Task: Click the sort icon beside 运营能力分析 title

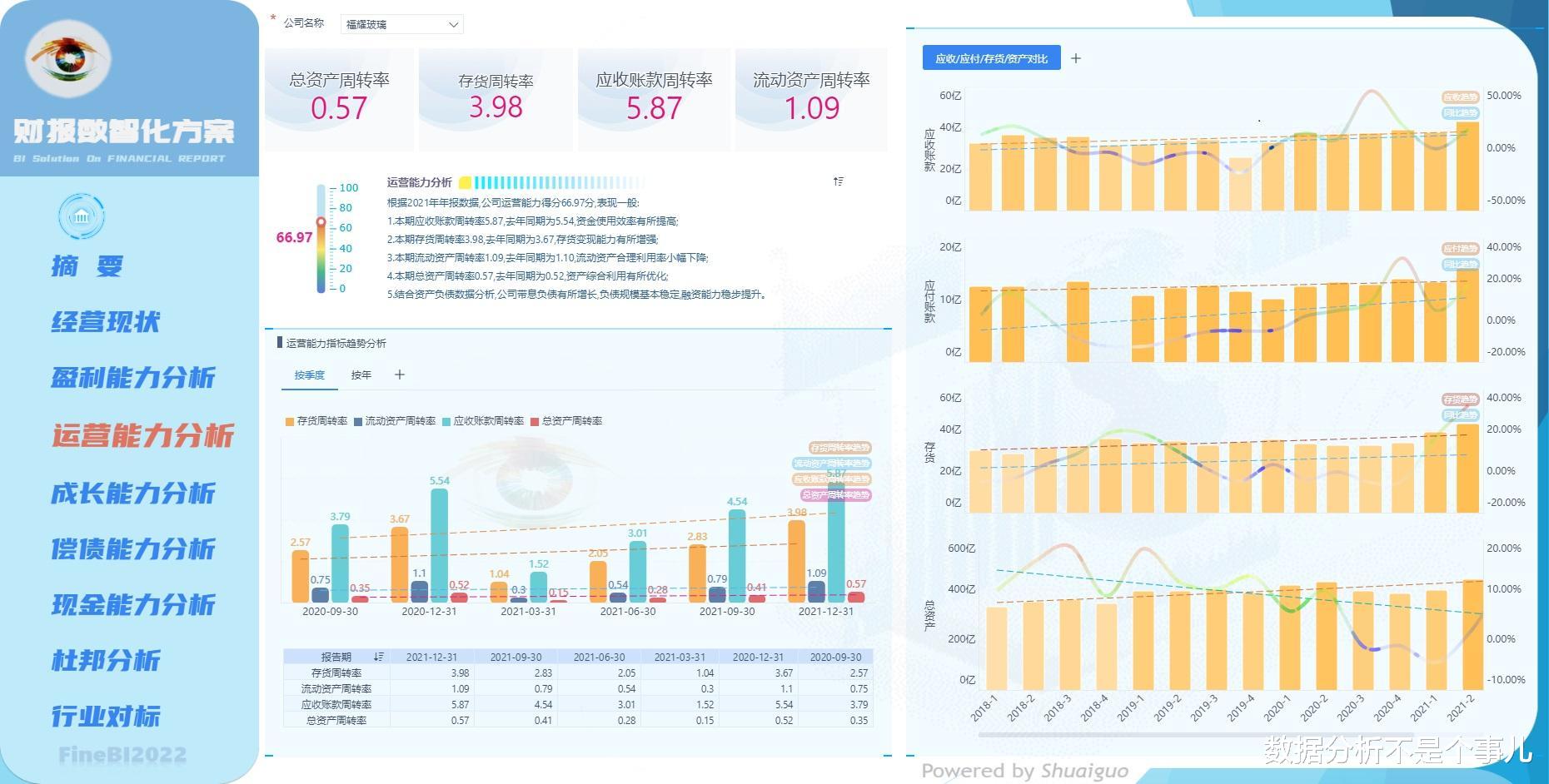Action: pos(839,181)
